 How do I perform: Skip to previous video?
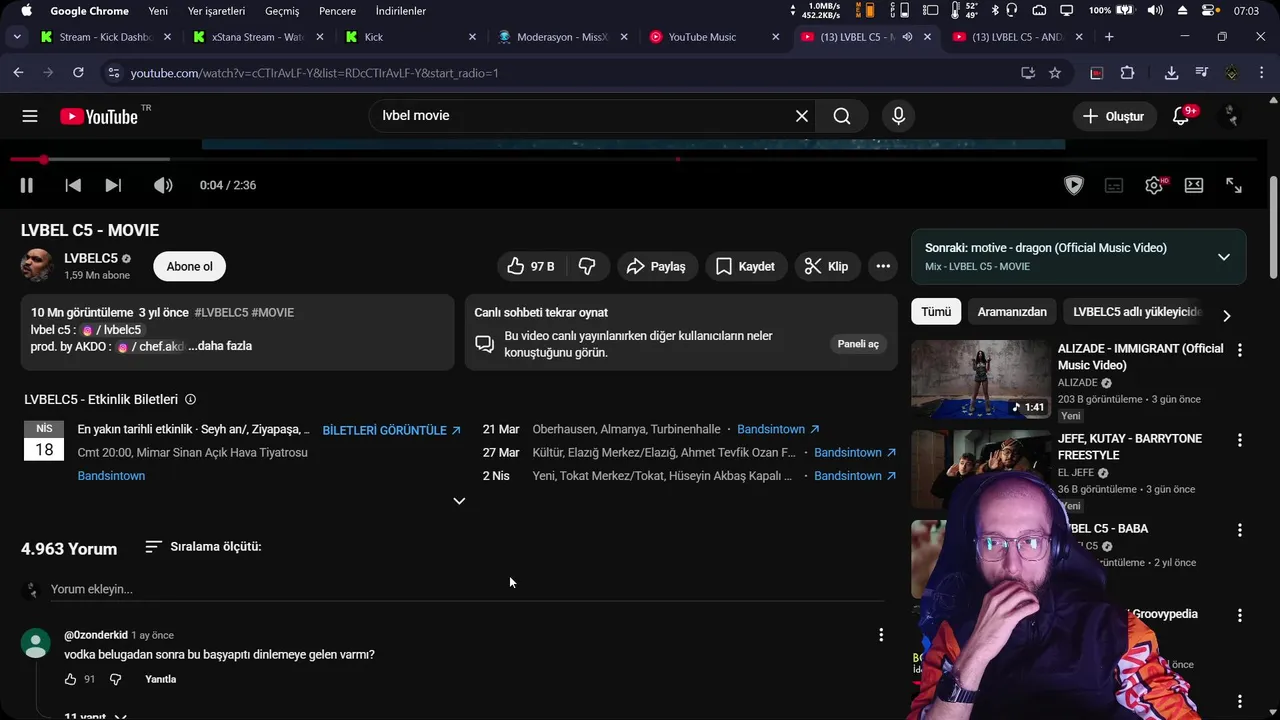click(73, 185)
